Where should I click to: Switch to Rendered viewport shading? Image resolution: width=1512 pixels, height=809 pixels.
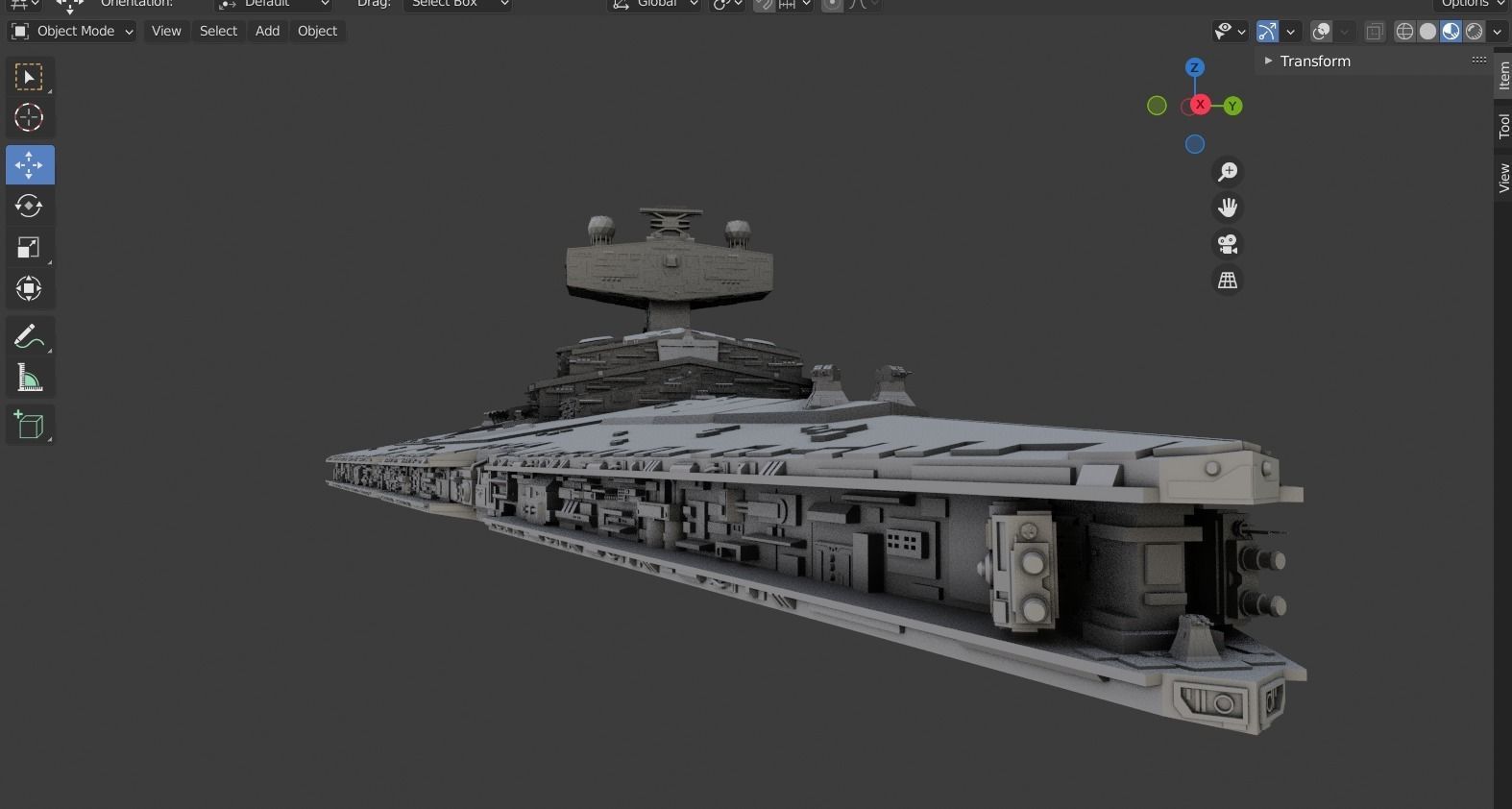click(1474, 32)
